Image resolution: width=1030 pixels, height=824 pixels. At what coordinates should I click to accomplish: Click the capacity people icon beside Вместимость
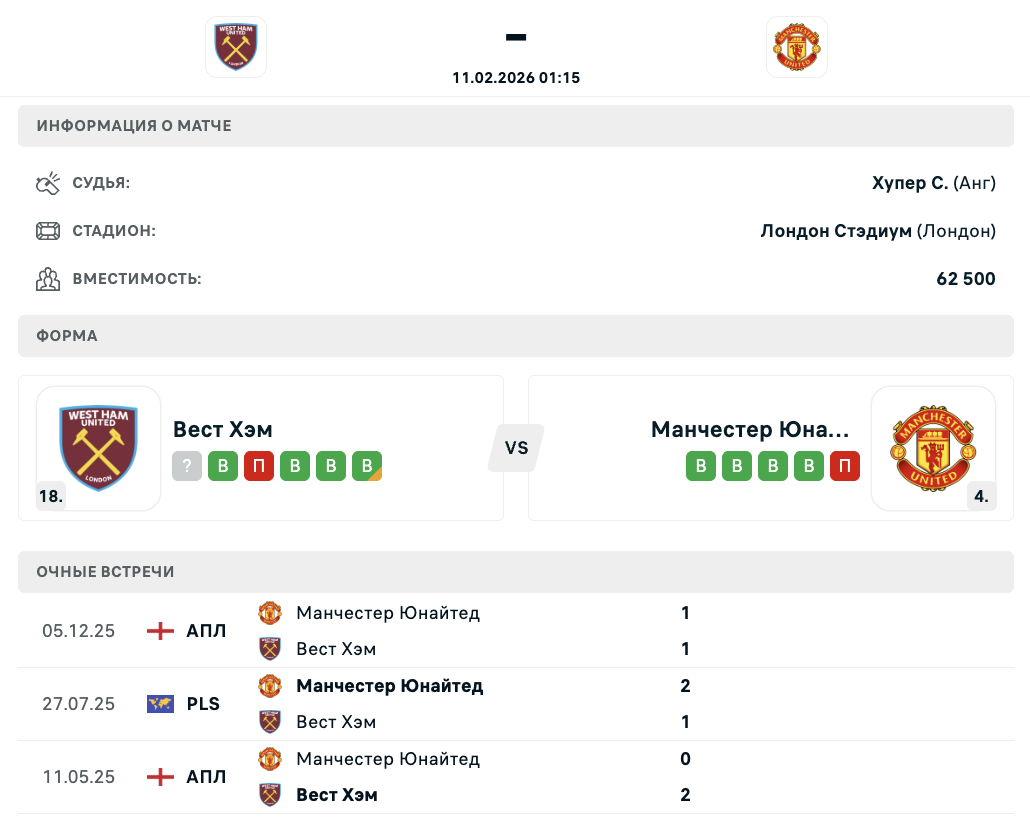tap(48, 279)
